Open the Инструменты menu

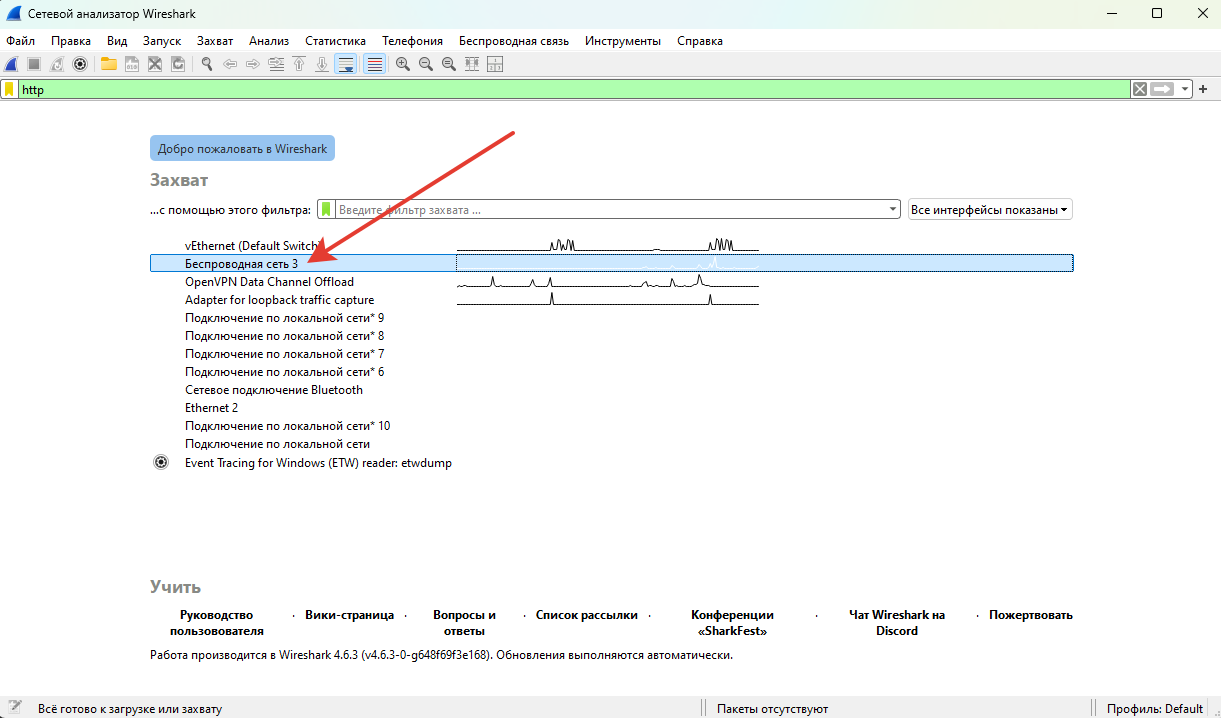point(623,41)
